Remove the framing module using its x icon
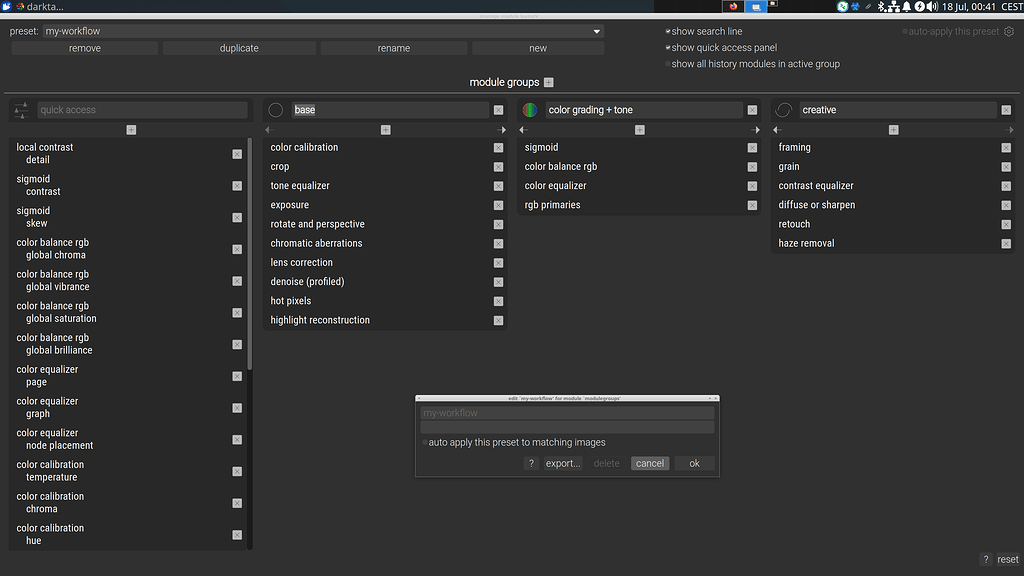Viewport: 1024px width, 576px height. pos(1006,147)
